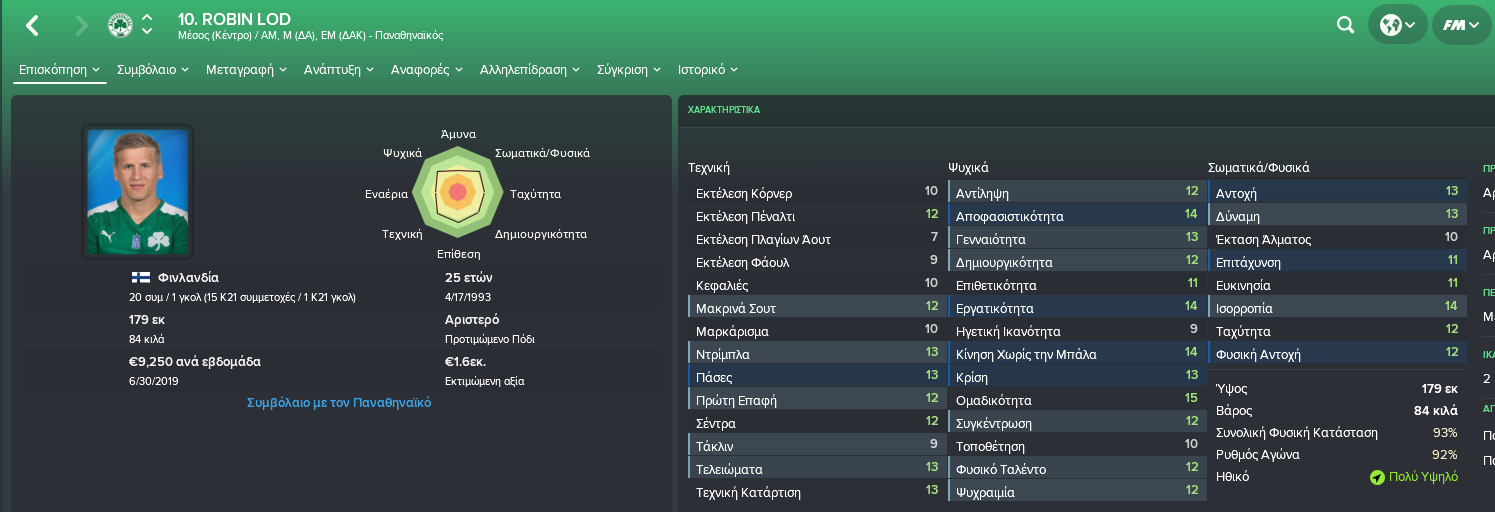Select the player above using up chevron
Image resolution: width=1495 pixels, height=512 pixels.
click(147, 18)
